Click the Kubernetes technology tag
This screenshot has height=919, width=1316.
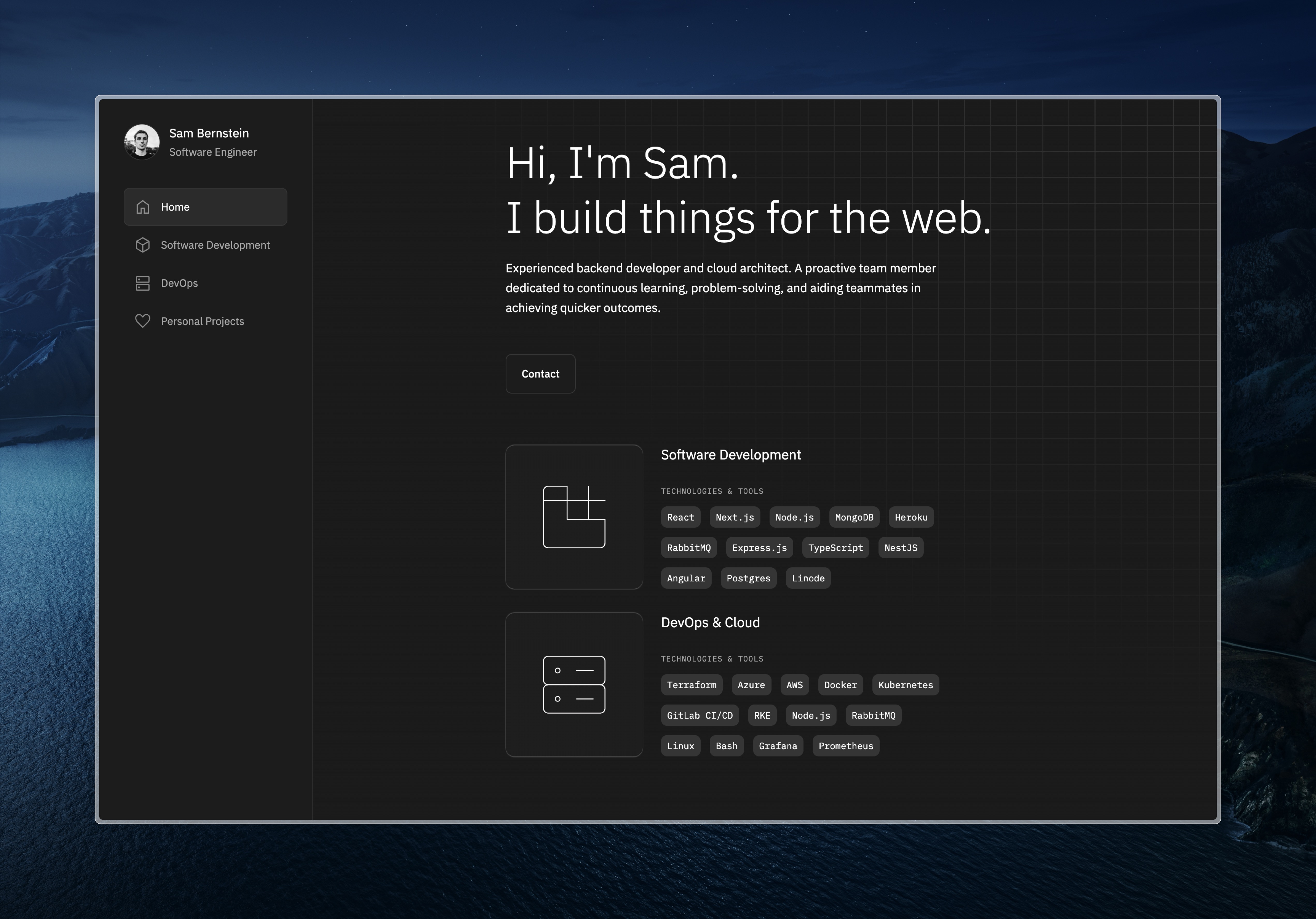pyautogui.click(x=905, y=685)
